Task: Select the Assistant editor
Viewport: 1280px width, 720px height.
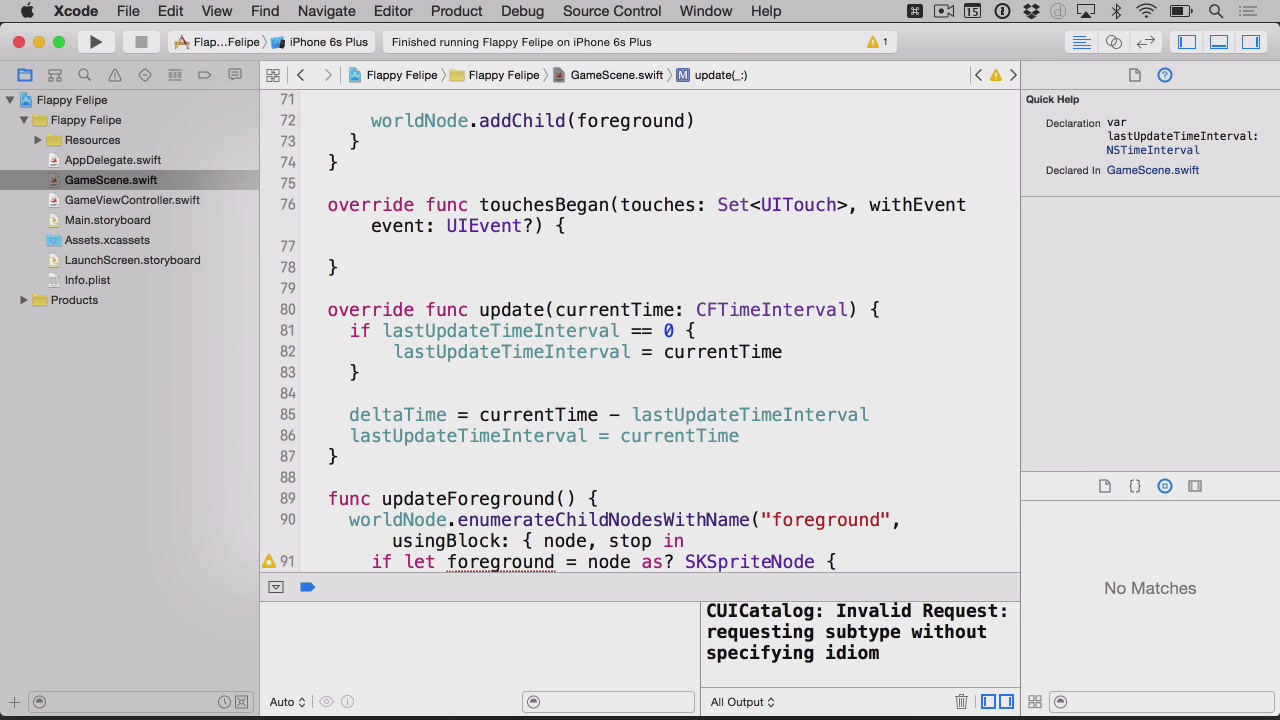Action: (x=1113, y=42)
